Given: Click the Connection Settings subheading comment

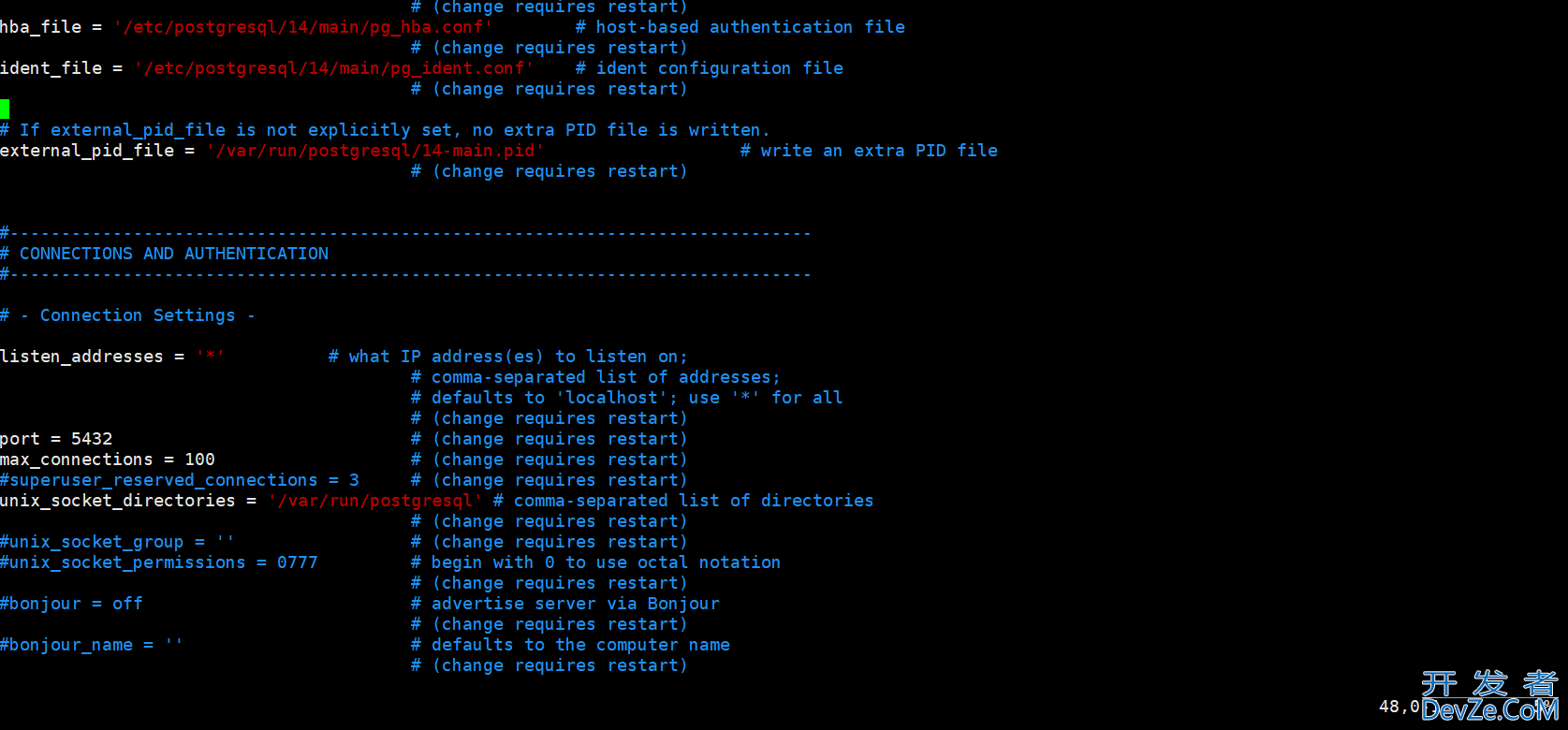Looking at the screenshot, I should [x=127, y=315].
